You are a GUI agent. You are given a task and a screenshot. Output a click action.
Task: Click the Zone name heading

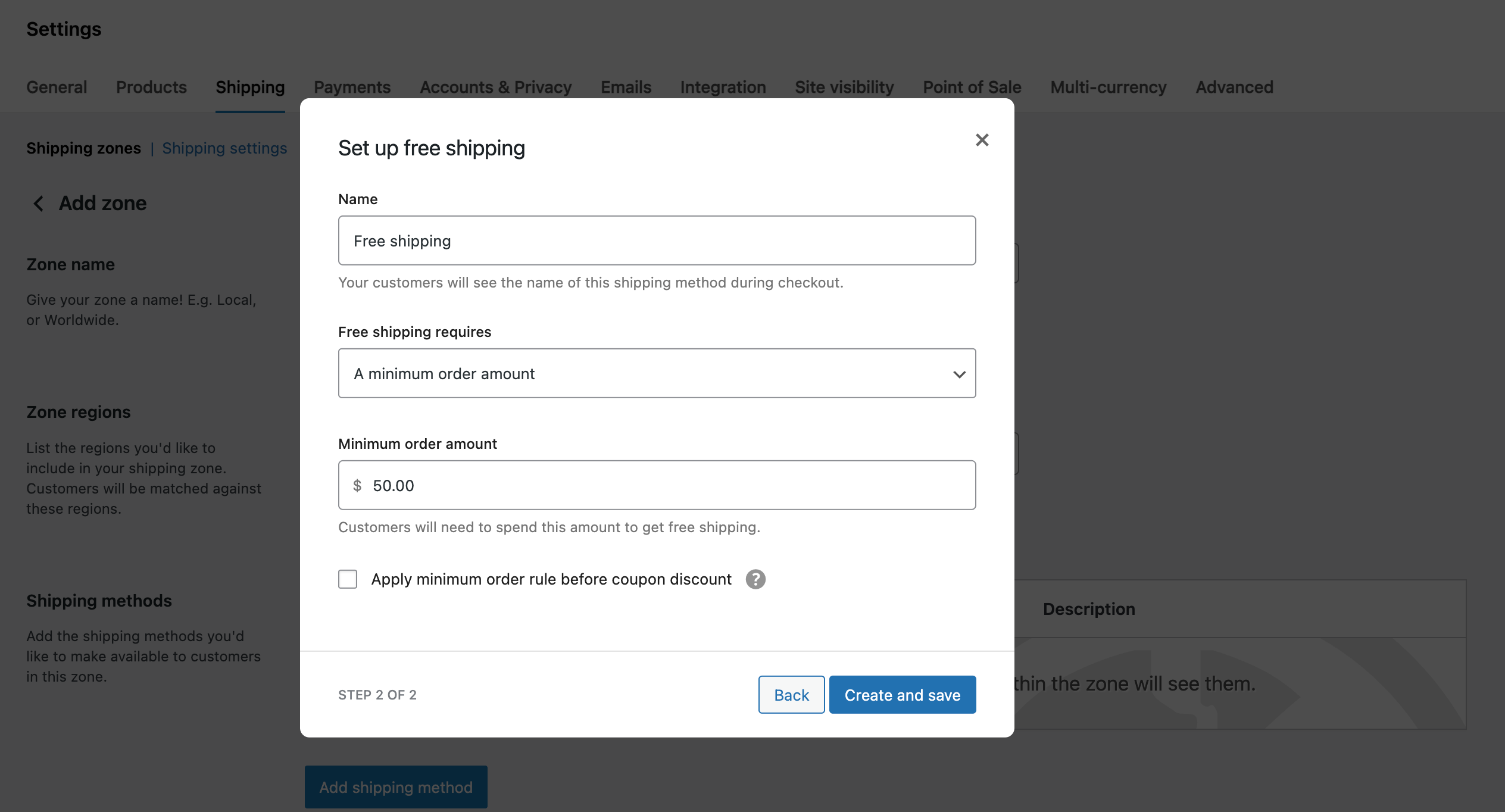70,264
